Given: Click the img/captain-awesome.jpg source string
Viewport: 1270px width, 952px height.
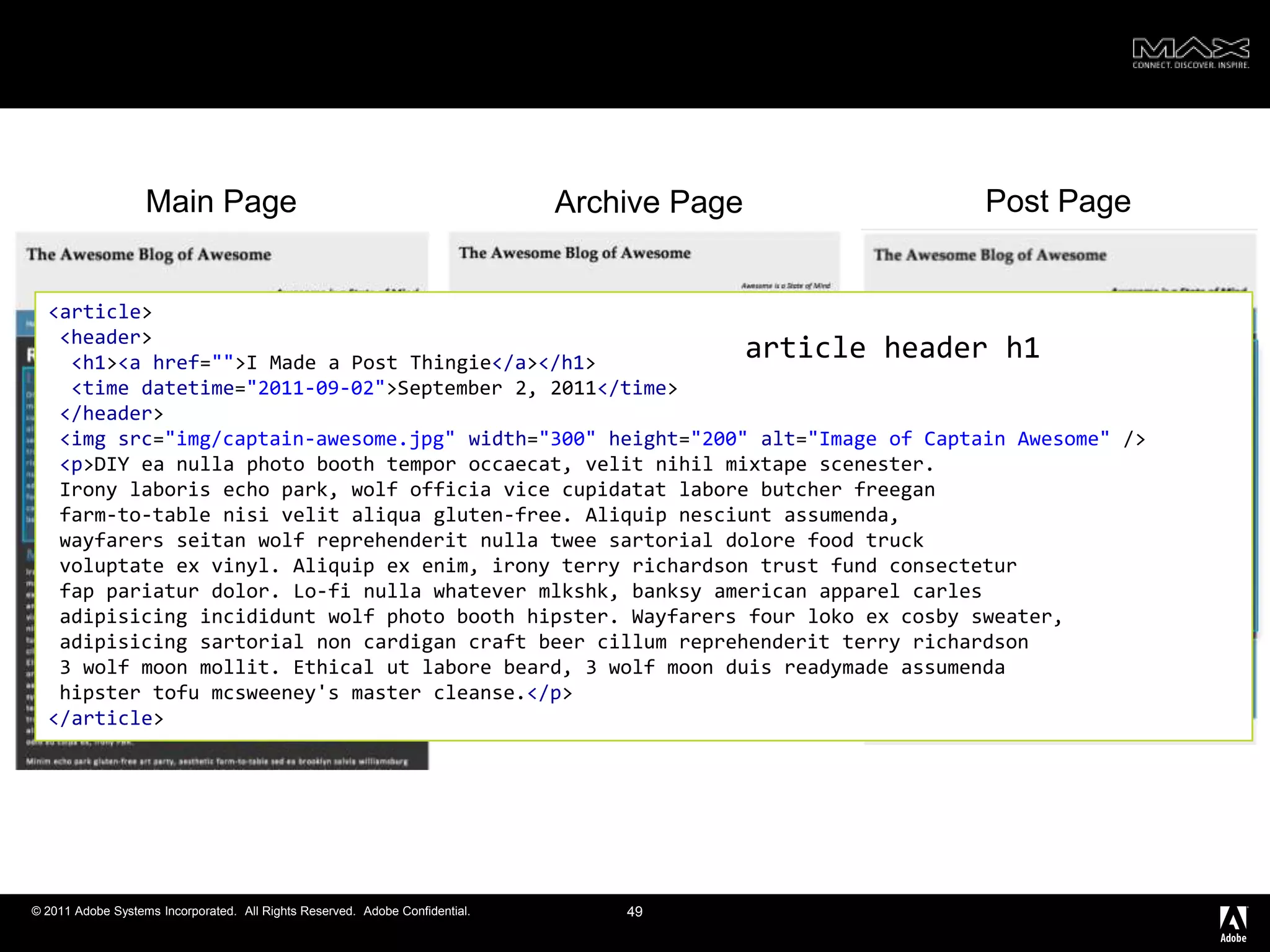Looking at the screenshot, I should coord(310,439).
